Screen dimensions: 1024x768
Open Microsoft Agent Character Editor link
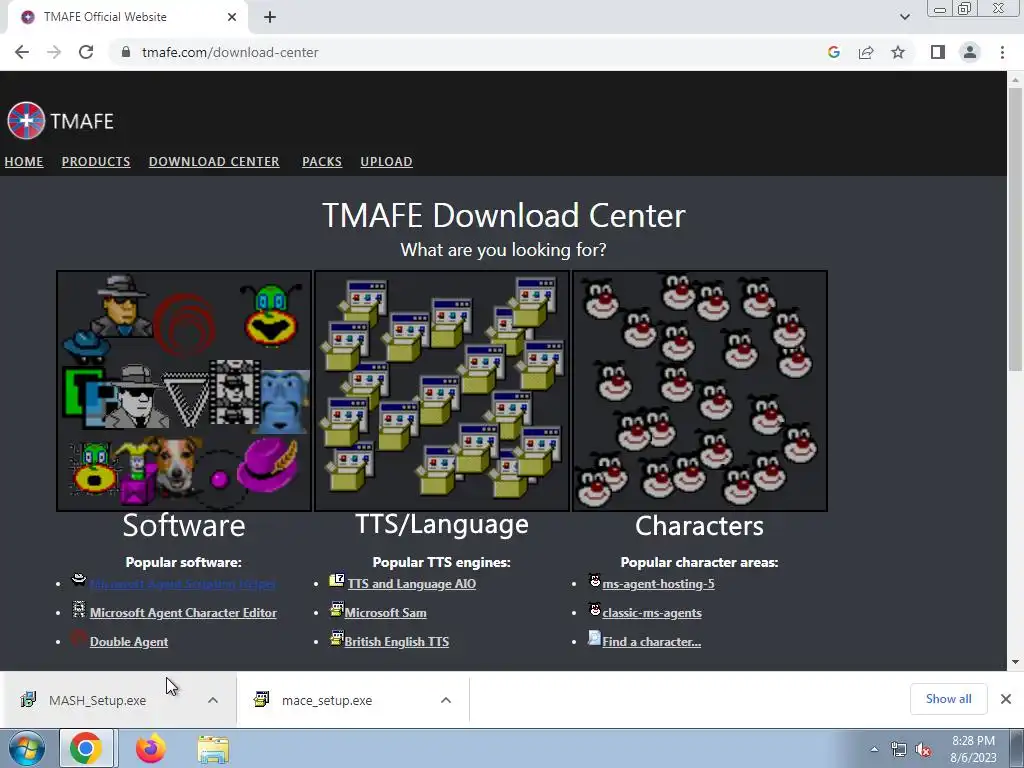pos(184,613)
